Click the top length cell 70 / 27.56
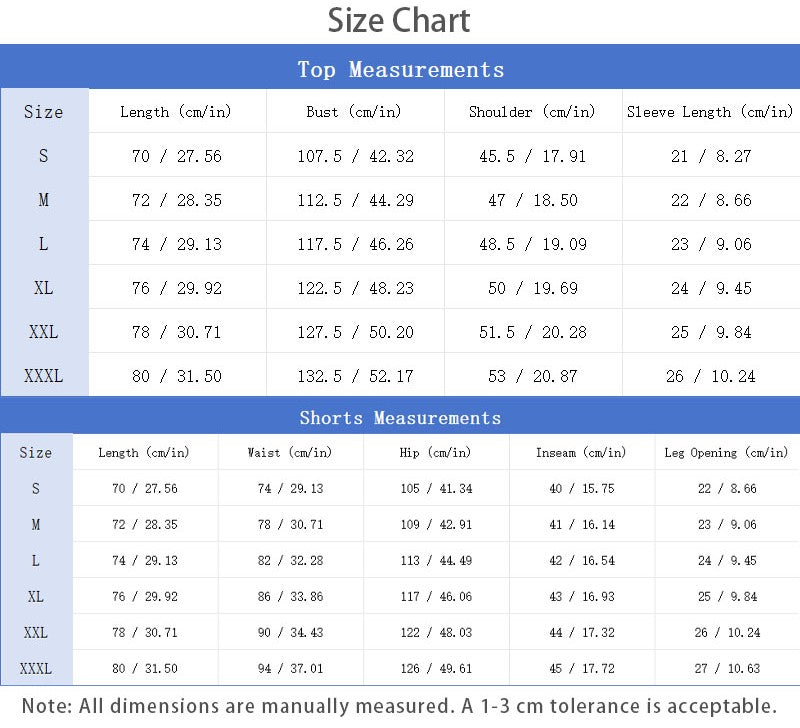The height and width of the screenshot is (728, 800). coord(177,156)
